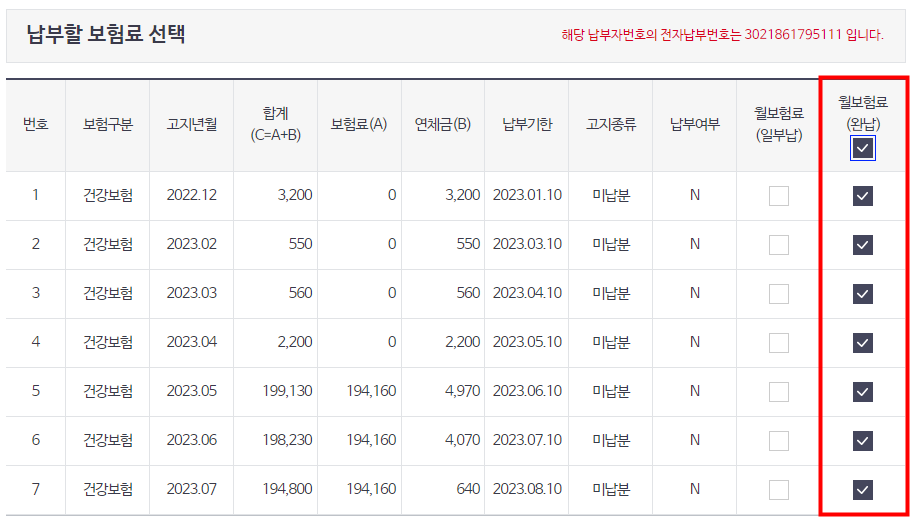Click the 월보험료 (일부납) column header
Viewport: 913px width, 524px height.
[778, 124]
